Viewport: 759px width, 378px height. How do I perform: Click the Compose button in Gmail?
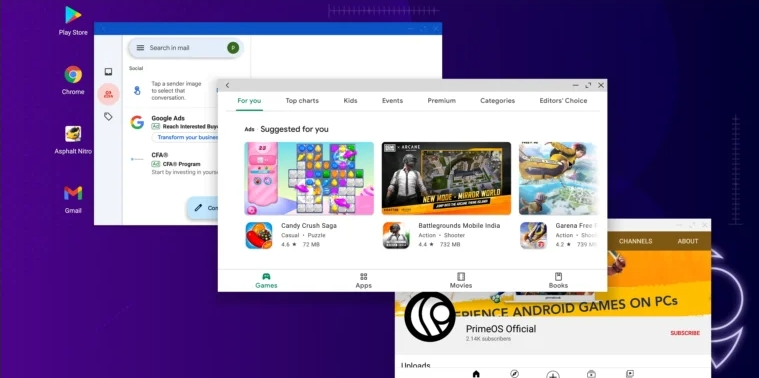[203, 208]
